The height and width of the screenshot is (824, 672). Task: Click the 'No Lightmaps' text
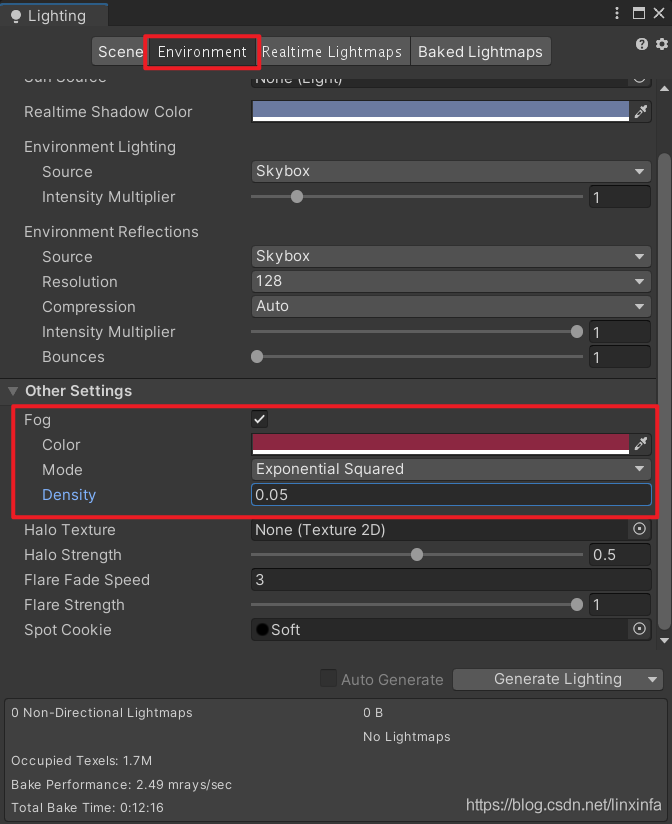coord(407,737)
